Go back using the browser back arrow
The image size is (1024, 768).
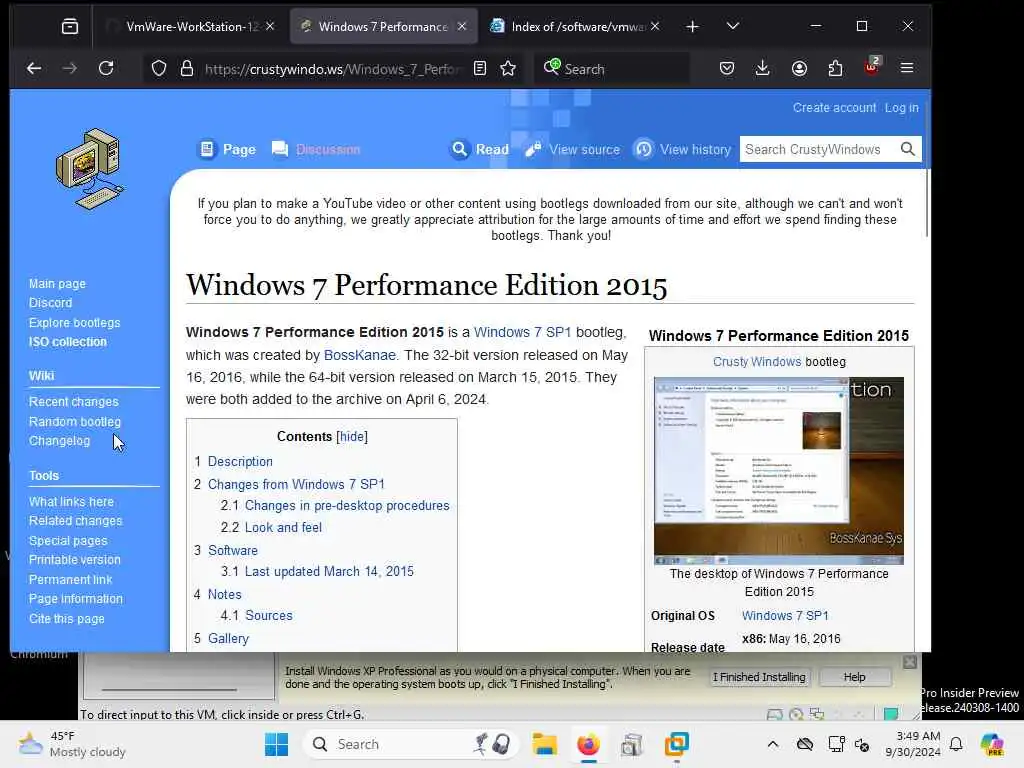(34, 69)
